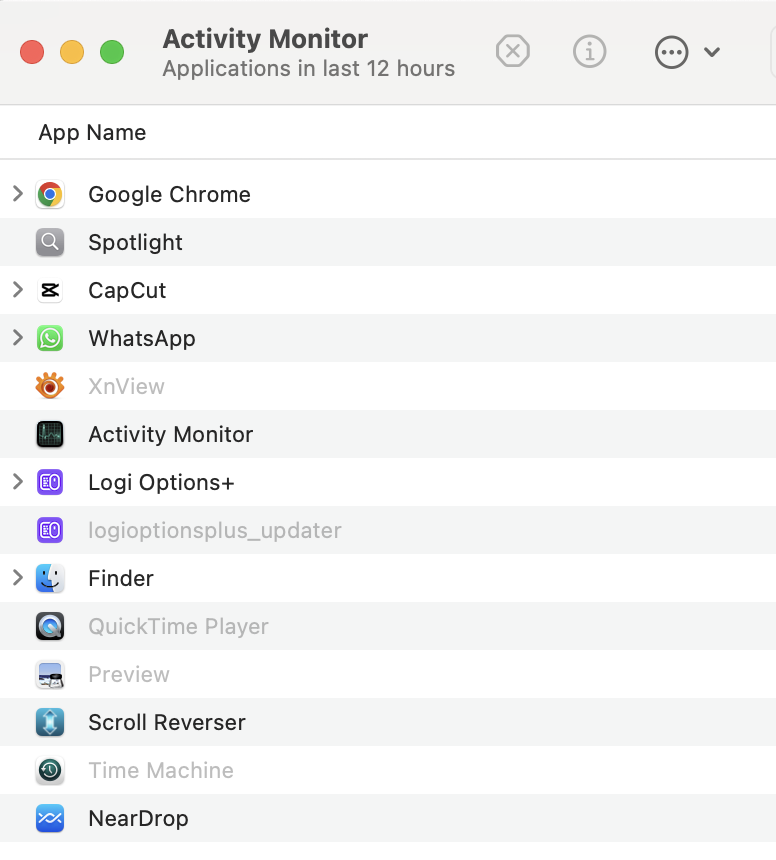Click the CapCut app icon
Screen dimensions: 776x860
[x=50, y=290]
